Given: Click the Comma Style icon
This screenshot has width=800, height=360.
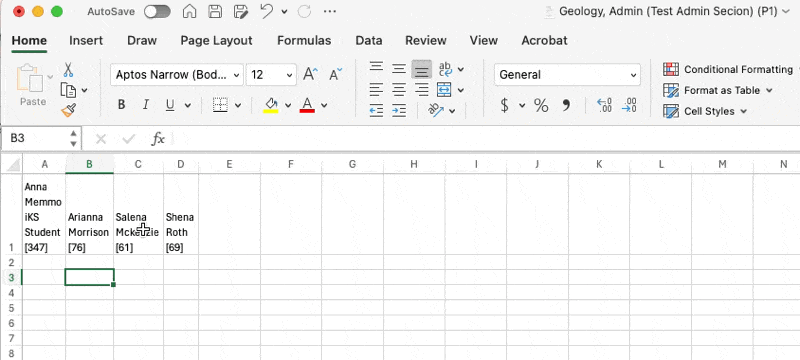Looking at the screenshot, I should pyautogui.click(x=566, y=106).
